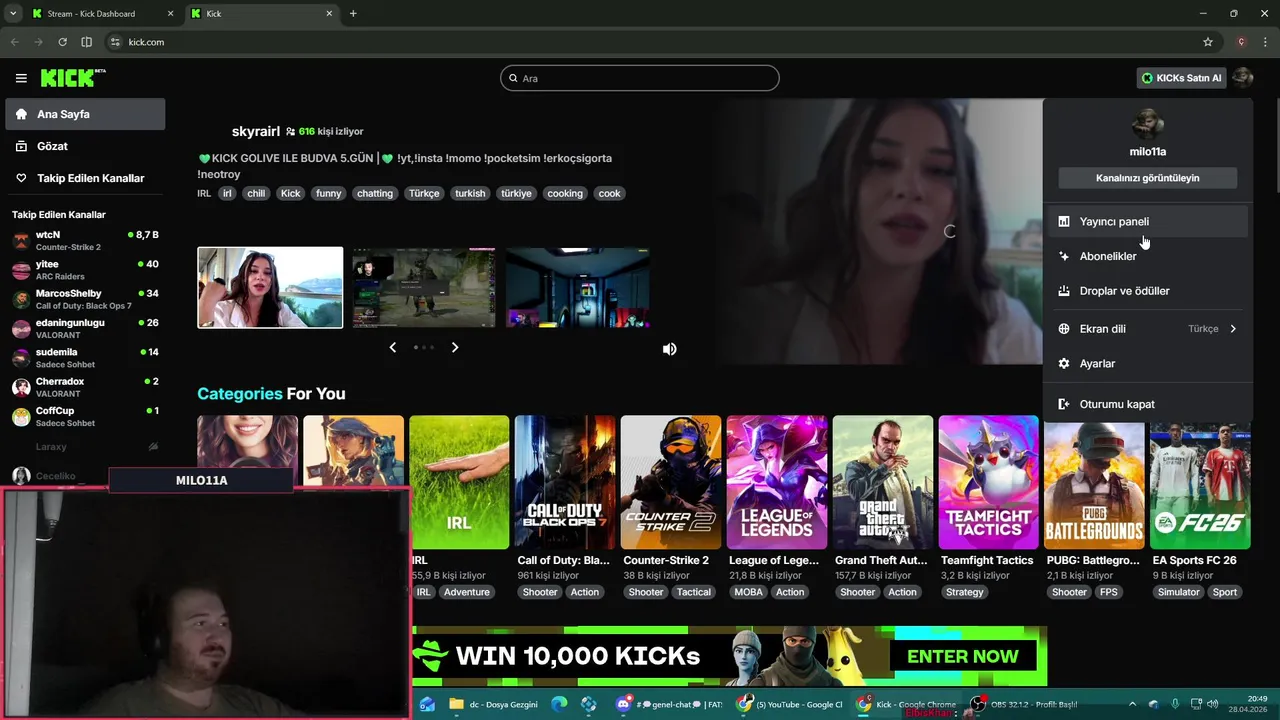The width and height of the screenshot is (1280, 720).
Task: Open wtcN channel in followed list
Action: pos(85,240)
